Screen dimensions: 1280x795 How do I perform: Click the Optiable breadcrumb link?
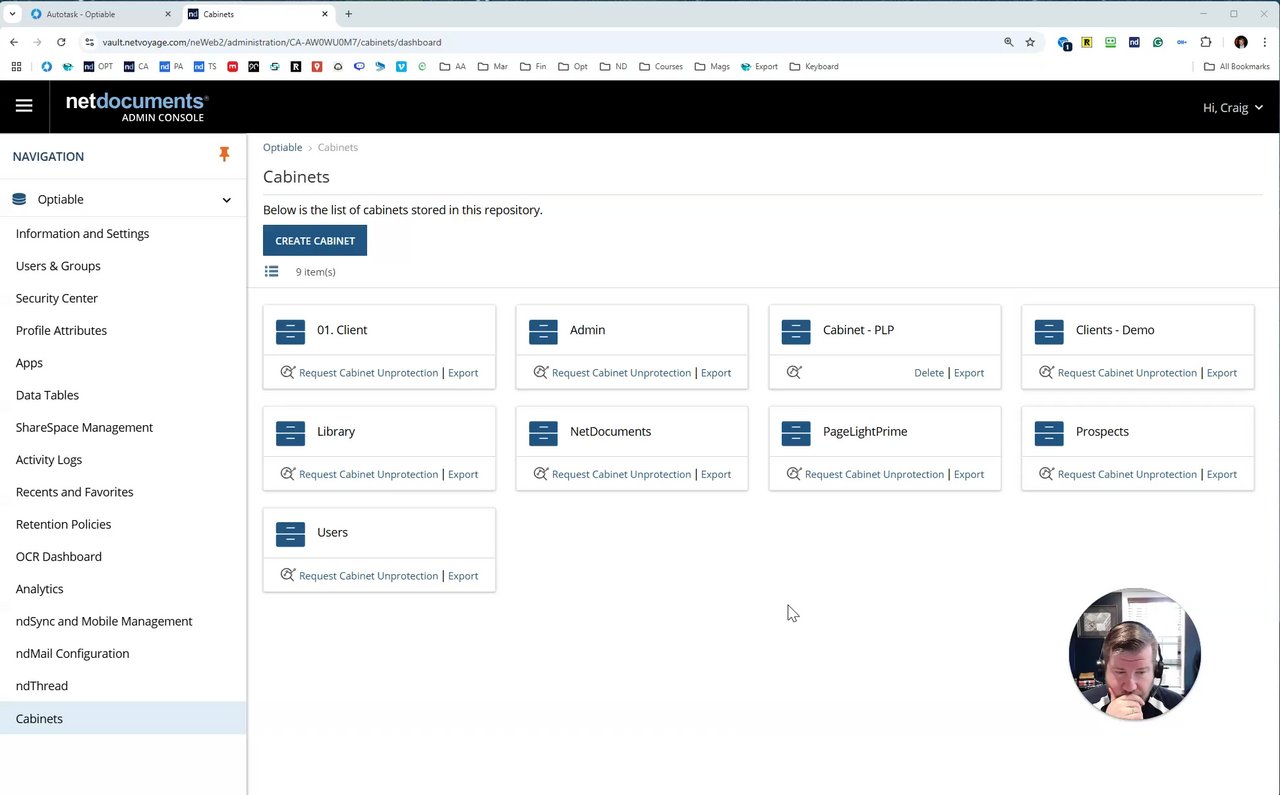tap(282, 147)
